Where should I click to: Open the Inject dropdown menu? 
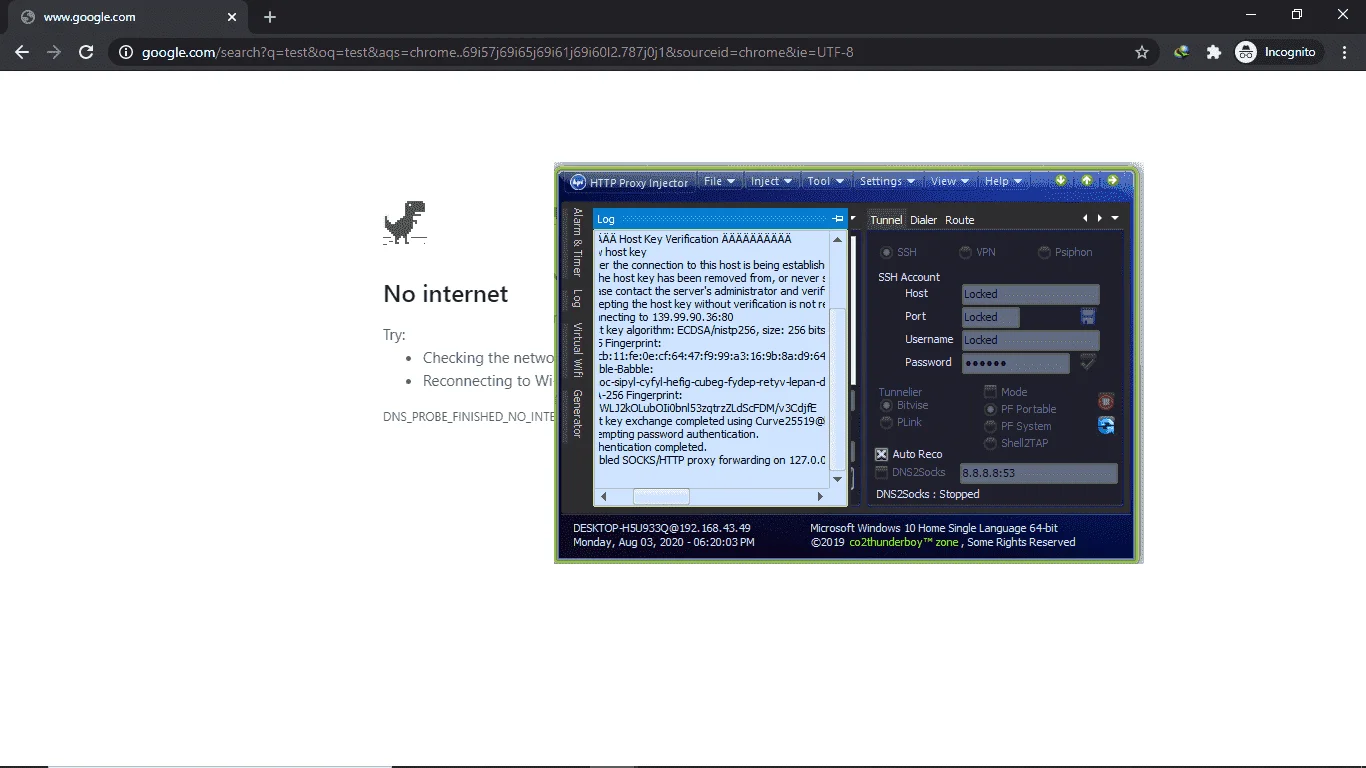772,181
